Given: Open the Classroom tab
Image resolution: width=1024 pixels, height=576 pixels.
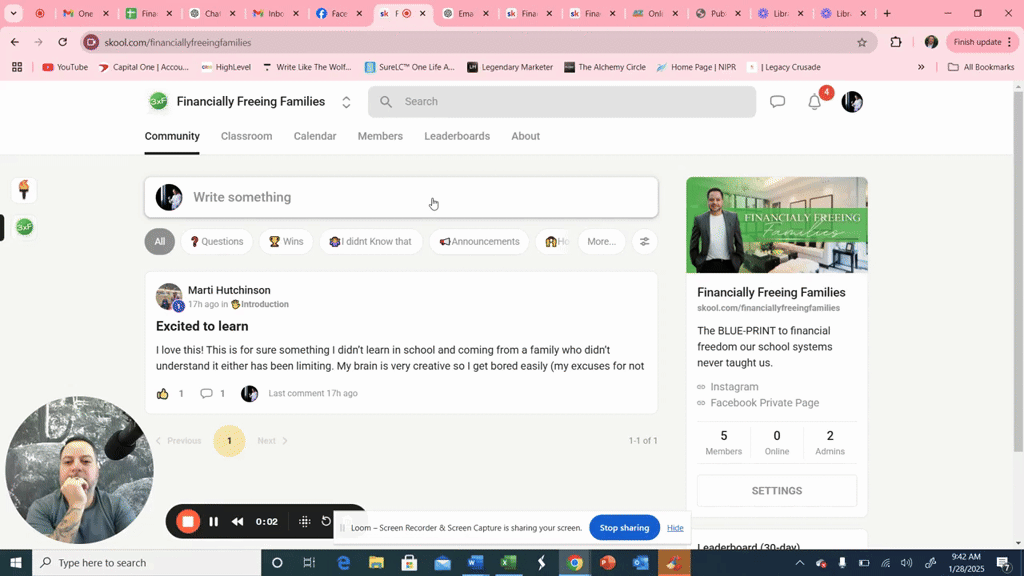Looking at the screenshot, I should click(x=246, y=136).
